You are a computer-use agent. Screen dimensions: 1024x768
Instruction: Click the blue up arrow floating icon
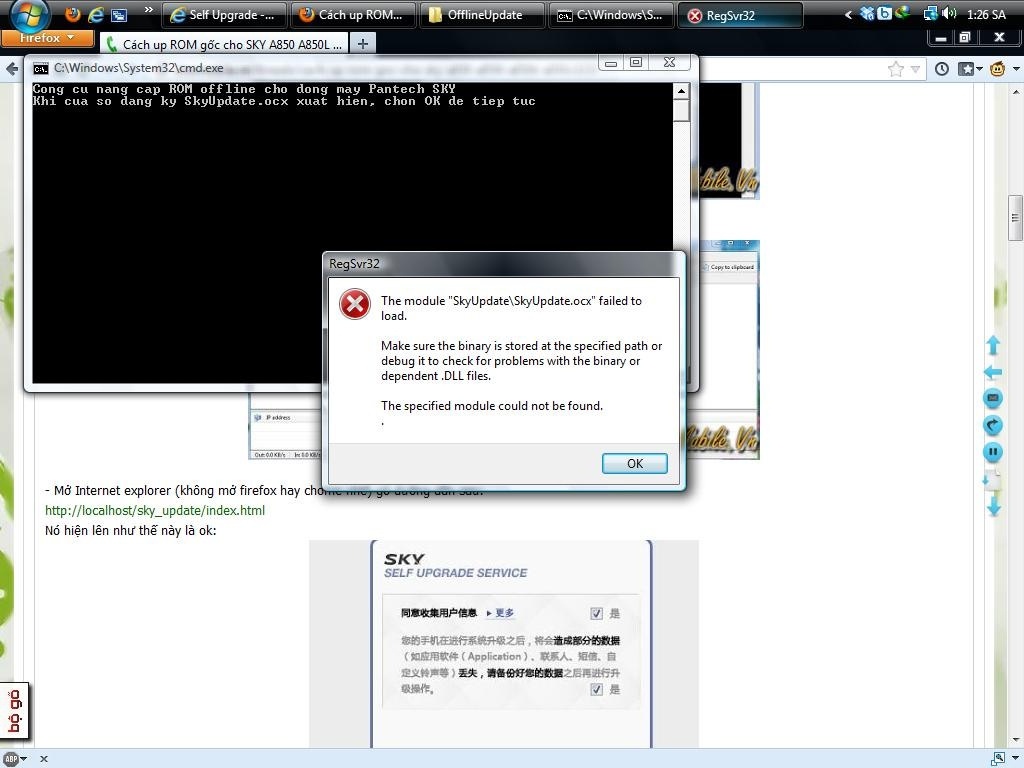993,345
